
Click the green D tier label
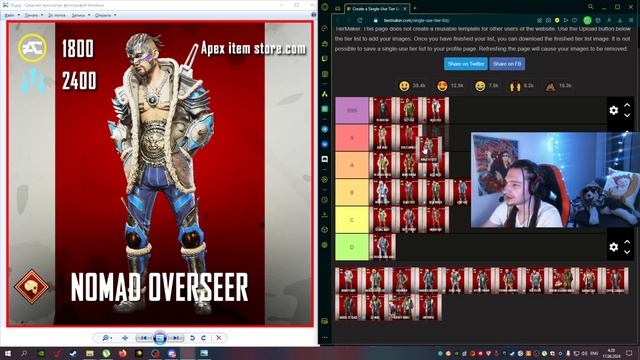click(x=352, y=247)
